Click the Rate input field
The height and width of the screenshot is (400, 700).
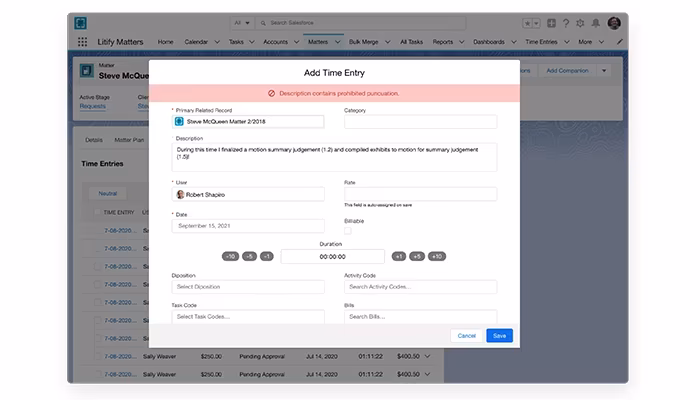(x=420, y=194)
